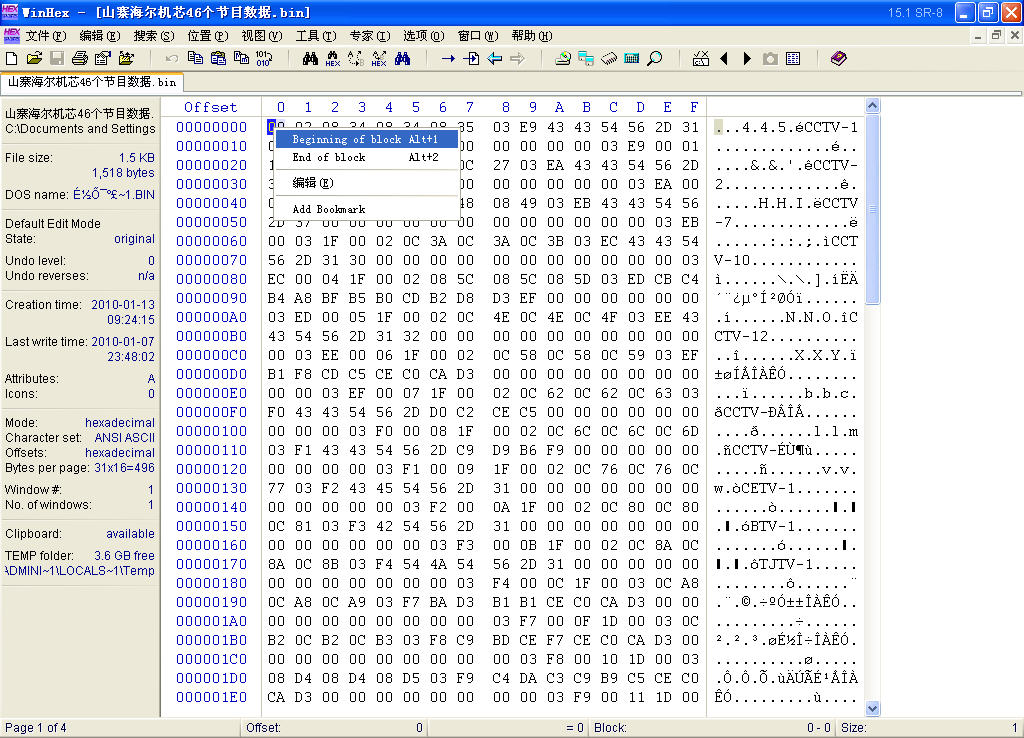Open the 文件(F) menu
1024x738 pixels.
(x=46, y=35)
